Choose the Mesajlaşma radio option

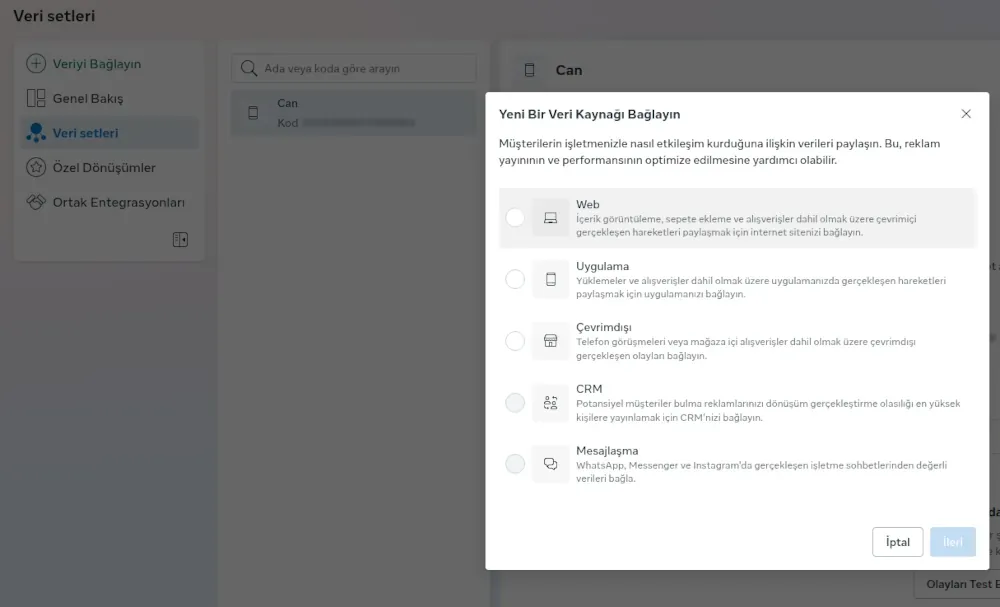click(x=515, y=464)
